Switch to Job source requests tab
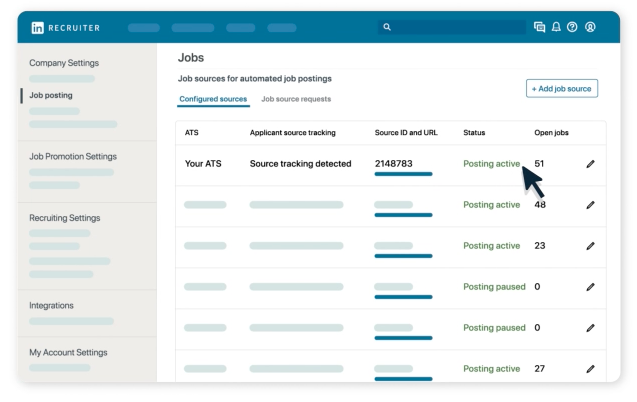 pos(296,99)
